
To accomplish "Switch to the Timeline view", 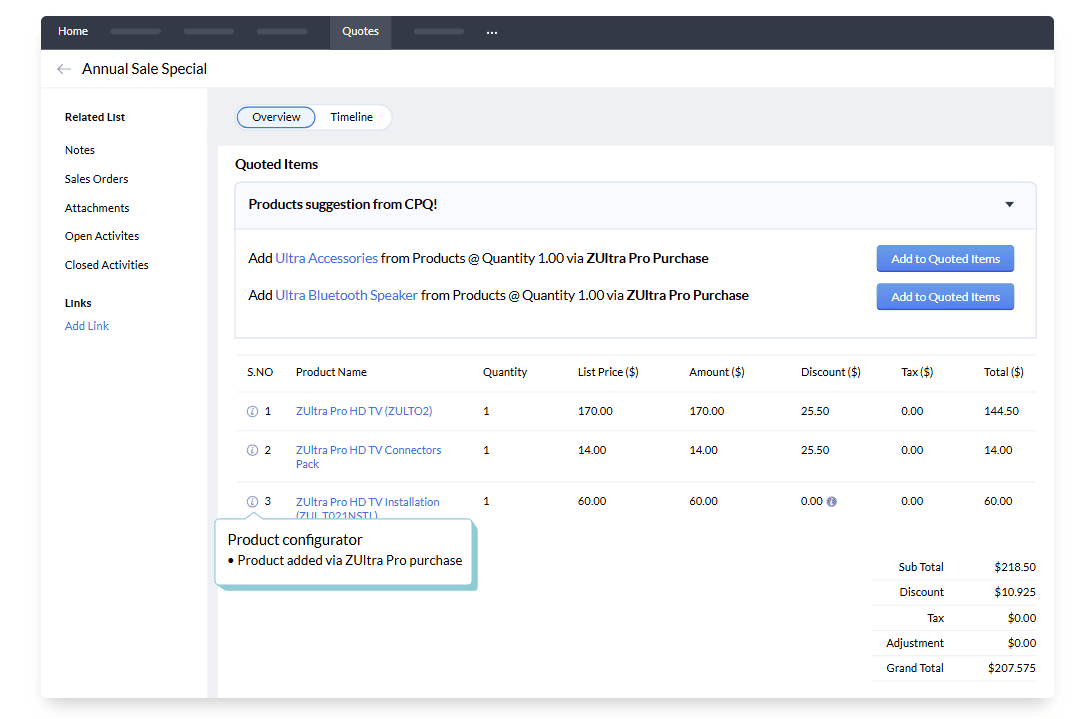I will (x=351, y=117).
